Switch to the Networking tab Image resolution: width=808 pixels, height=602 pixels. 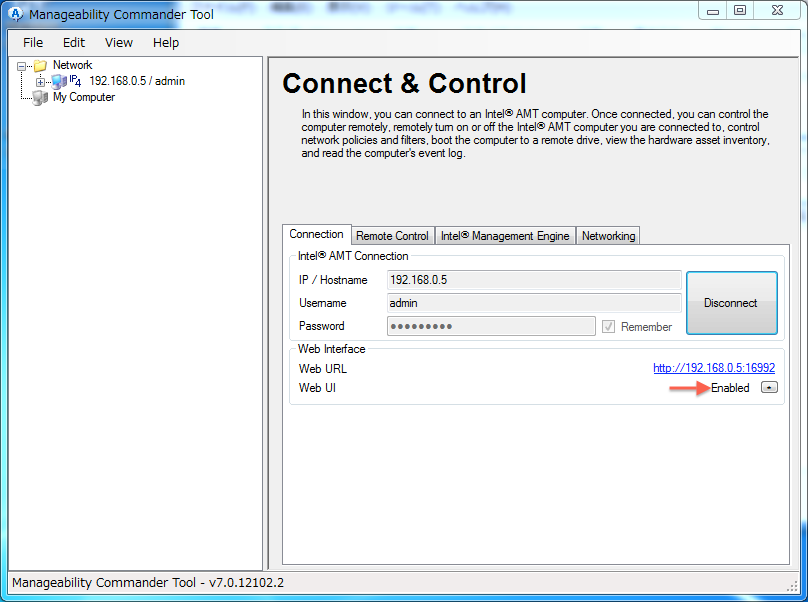(609, 236)
